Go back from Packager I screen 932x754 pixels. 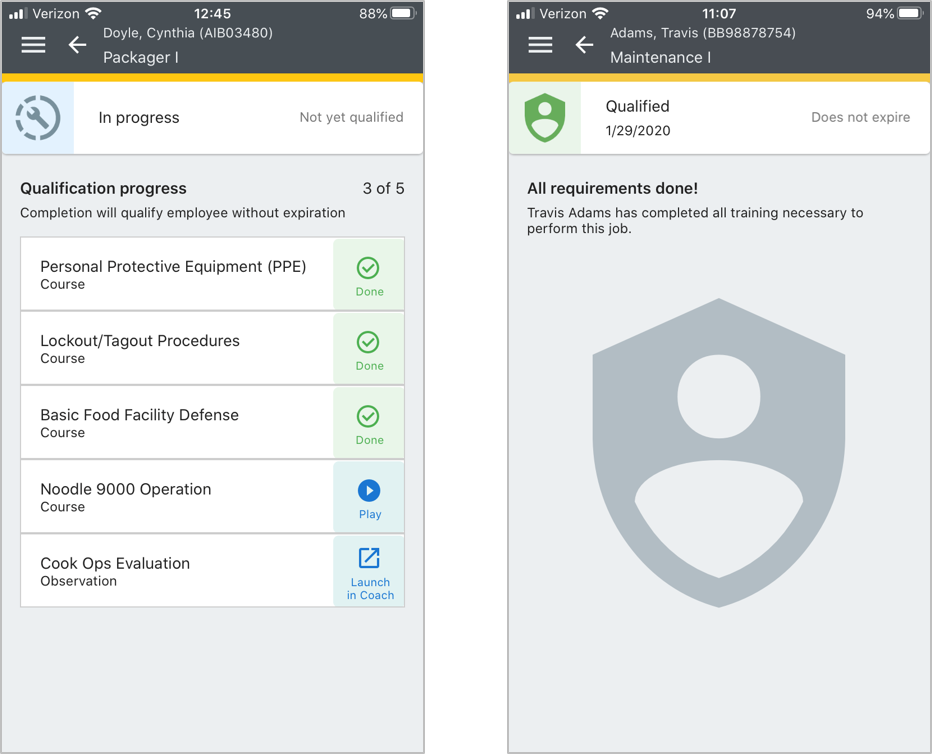pyautogui.click(x=77, y=45)
